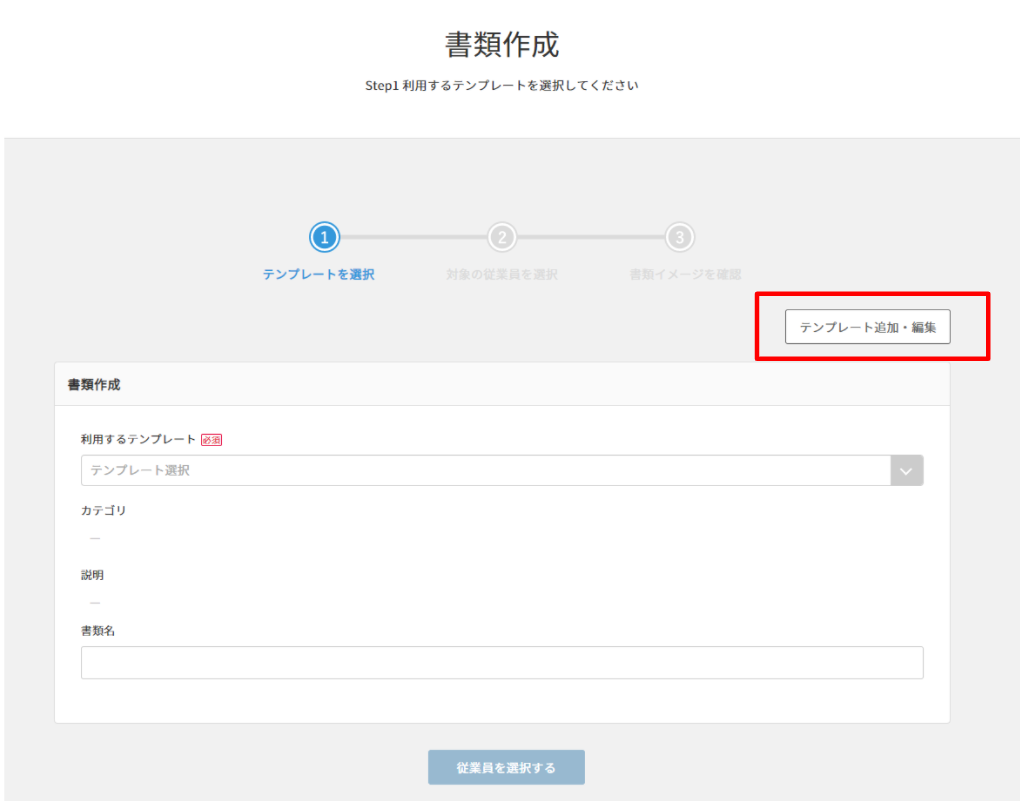The image size is (1020, 801).
Task: Click the step 3 circle indicator
Action: (679, 237)
